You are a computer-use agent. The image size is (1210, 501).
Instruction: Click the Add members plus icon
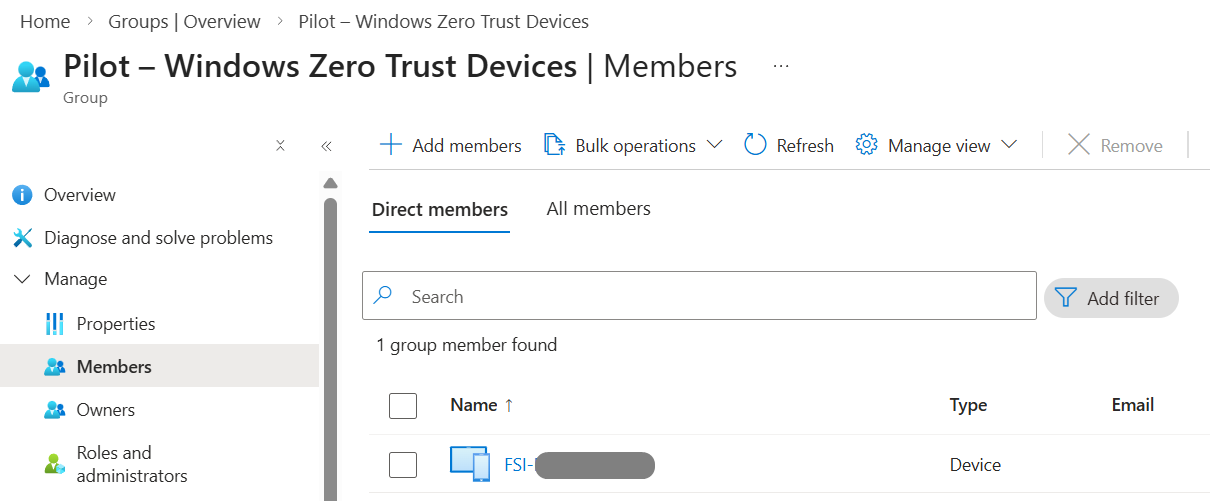click(391, 145)
